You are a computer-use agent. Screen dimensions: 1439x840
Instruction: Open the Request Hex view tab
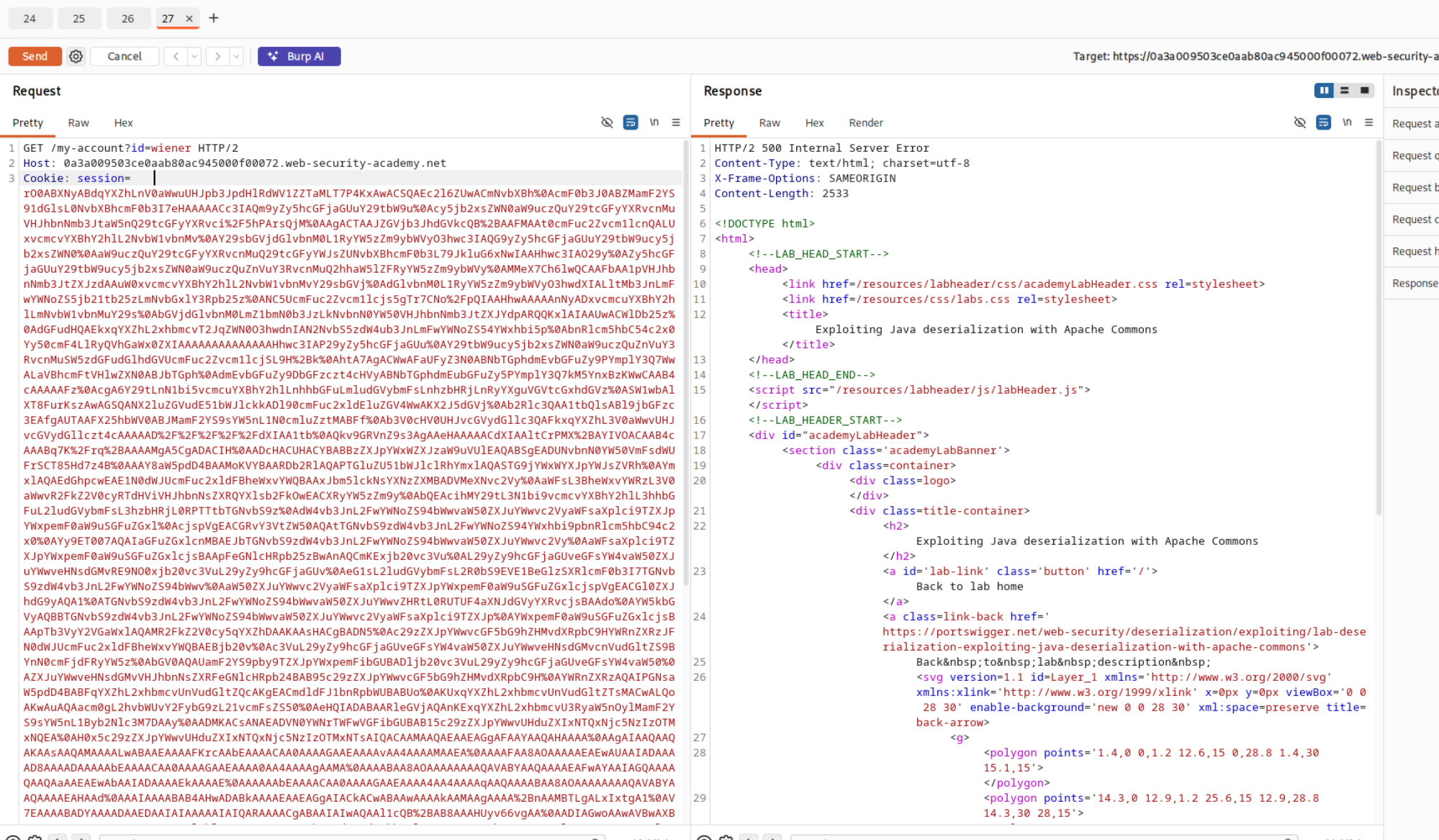[x=123, y=123]
